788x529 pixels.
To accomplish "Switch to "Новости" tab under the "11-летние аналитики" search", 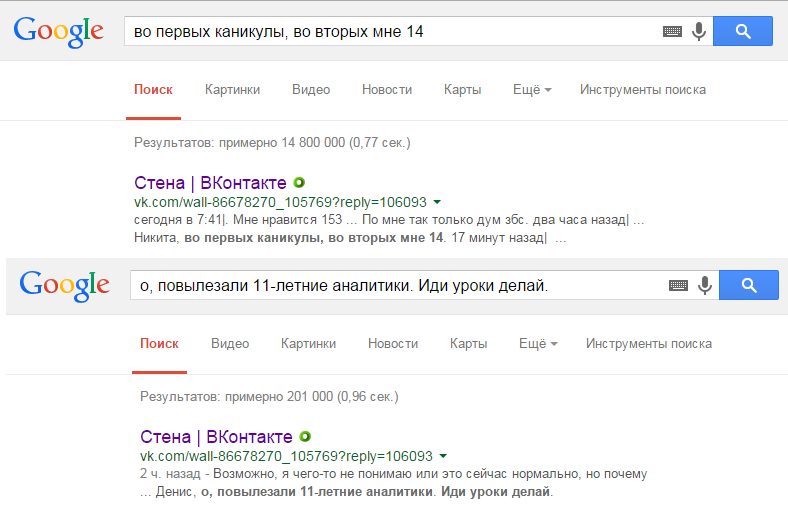I will click(x=393, y=344).
